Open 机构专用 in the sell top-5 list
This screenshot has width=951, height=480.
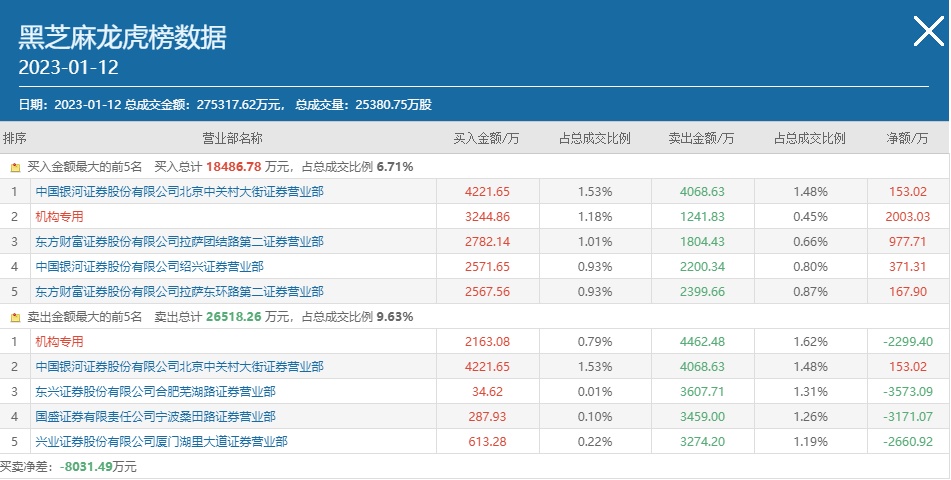click(x=59, y=341)
